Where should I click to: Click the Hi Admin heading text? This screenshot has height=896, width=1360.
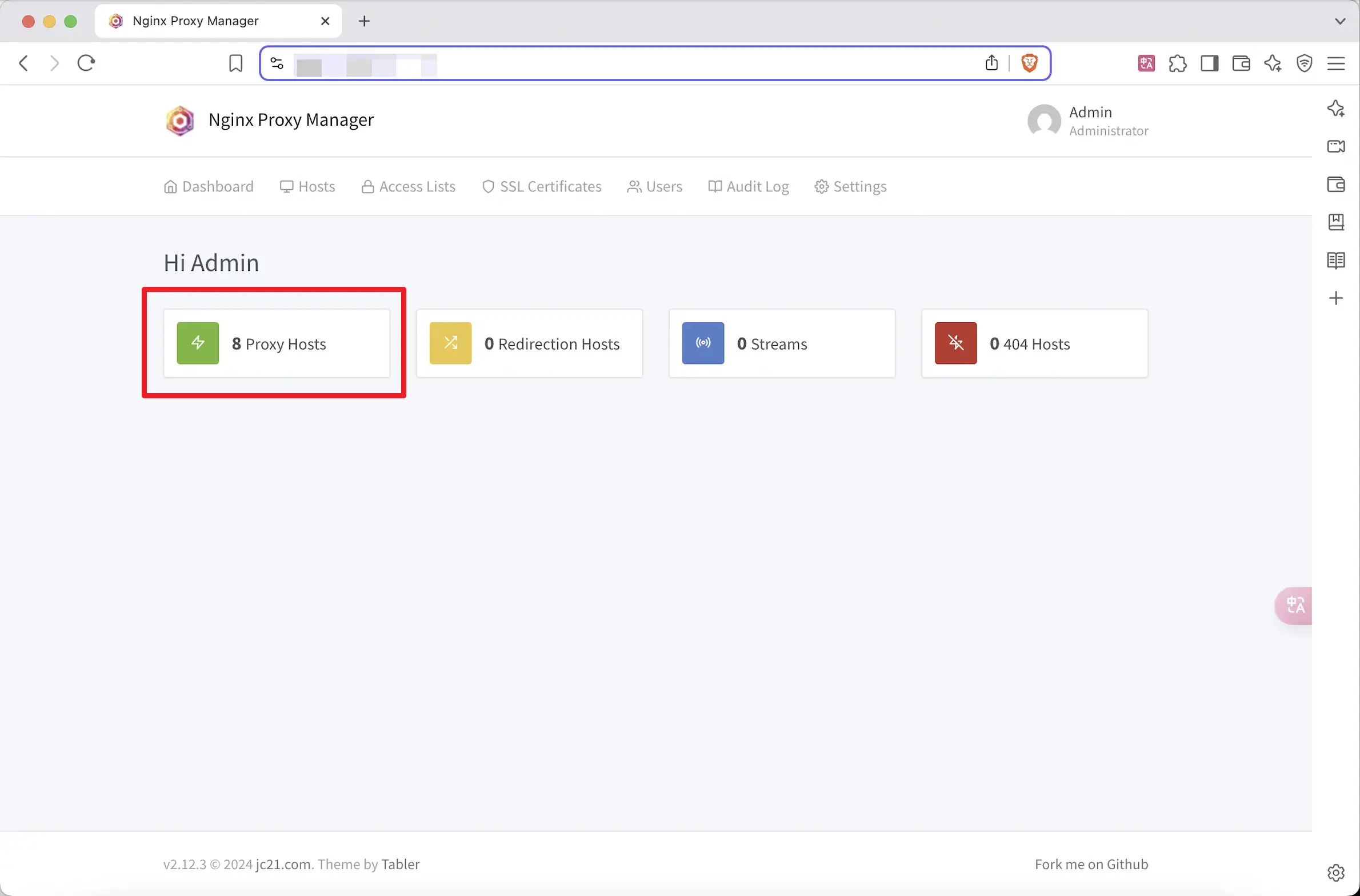211,263
